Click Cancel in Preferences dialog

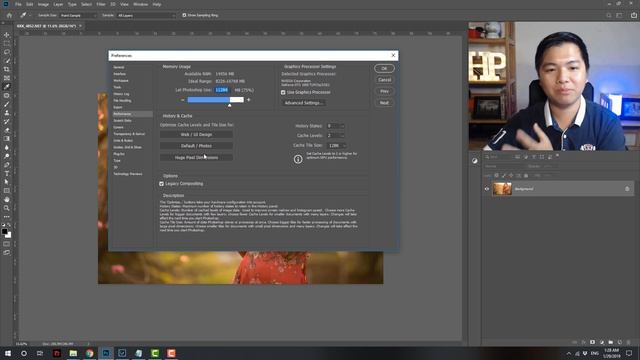pos(384,80)
